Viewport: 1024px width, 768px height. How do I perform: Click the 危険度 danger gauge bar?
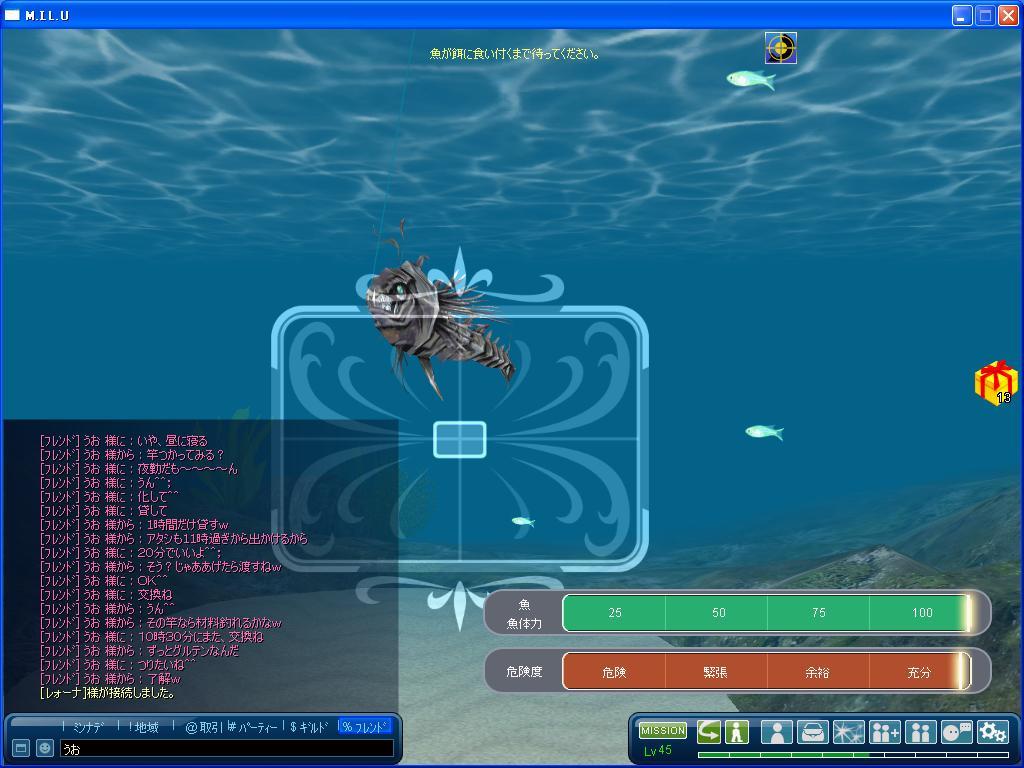[x=767, y=671]
